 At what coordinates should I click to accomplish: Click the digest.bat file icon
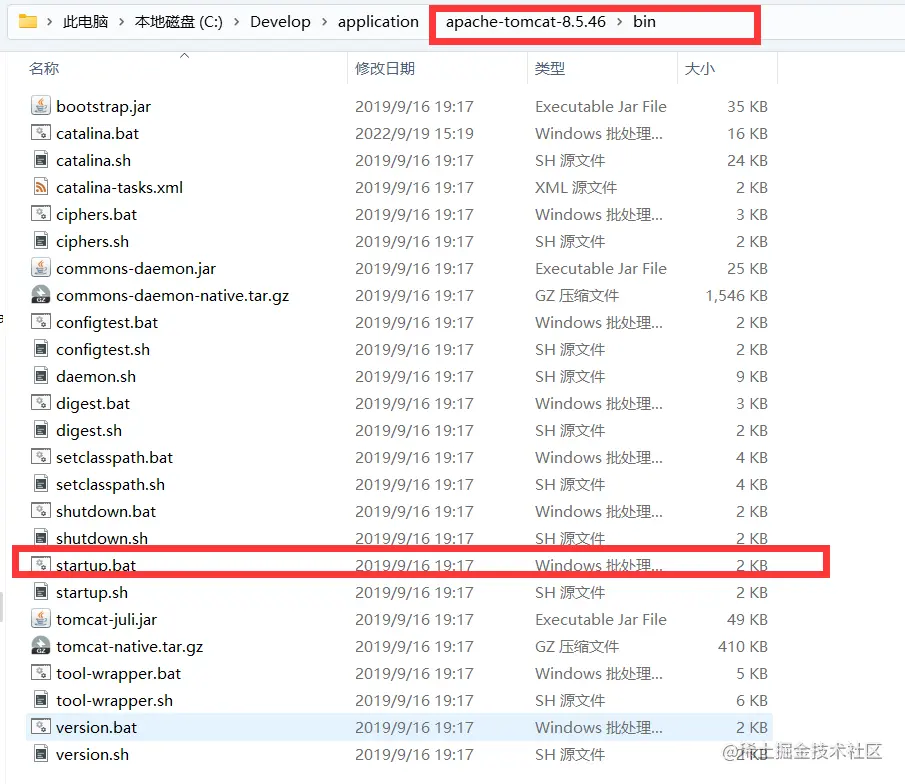[40, 402]
